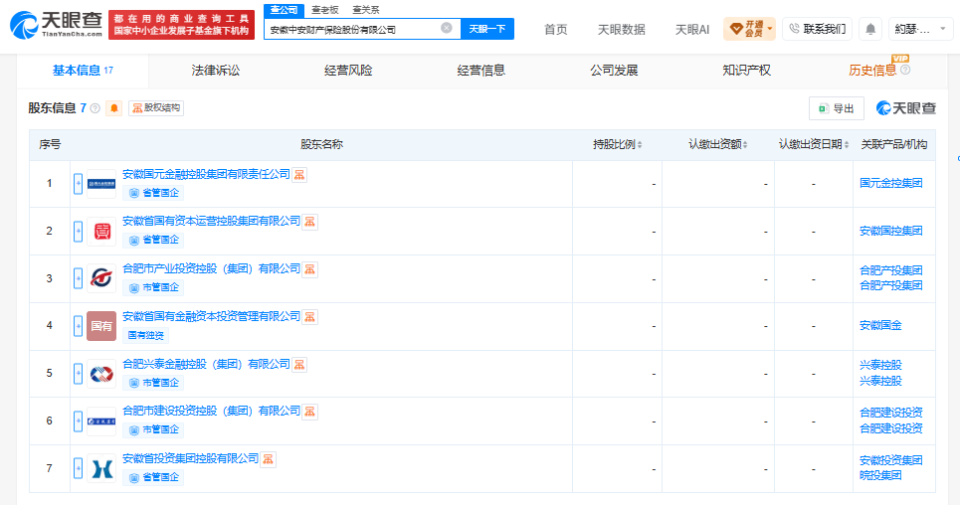Click 国有独资 tag in row 4
The width and height of the screenshot is (960, 505).
point(146,335)
